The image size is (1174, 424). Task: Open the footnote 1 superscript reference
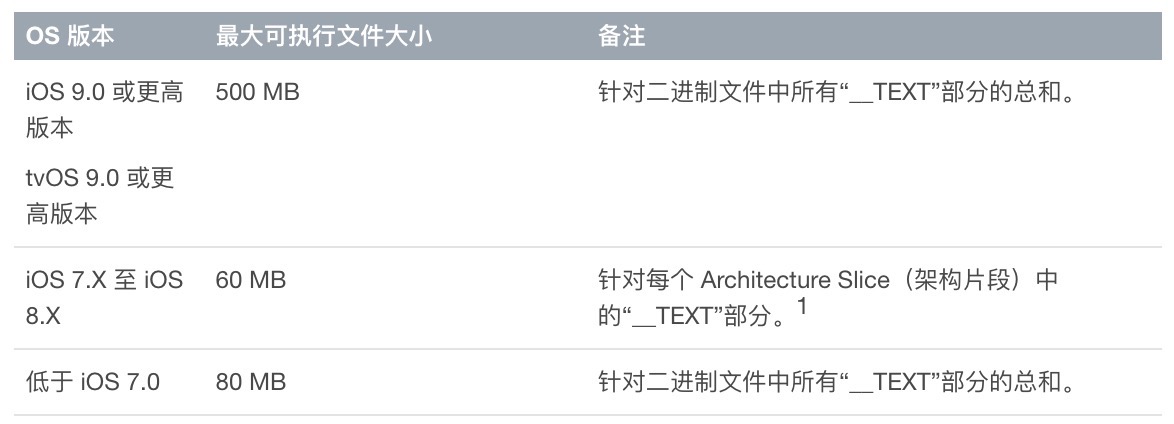[x=801, y=310]
